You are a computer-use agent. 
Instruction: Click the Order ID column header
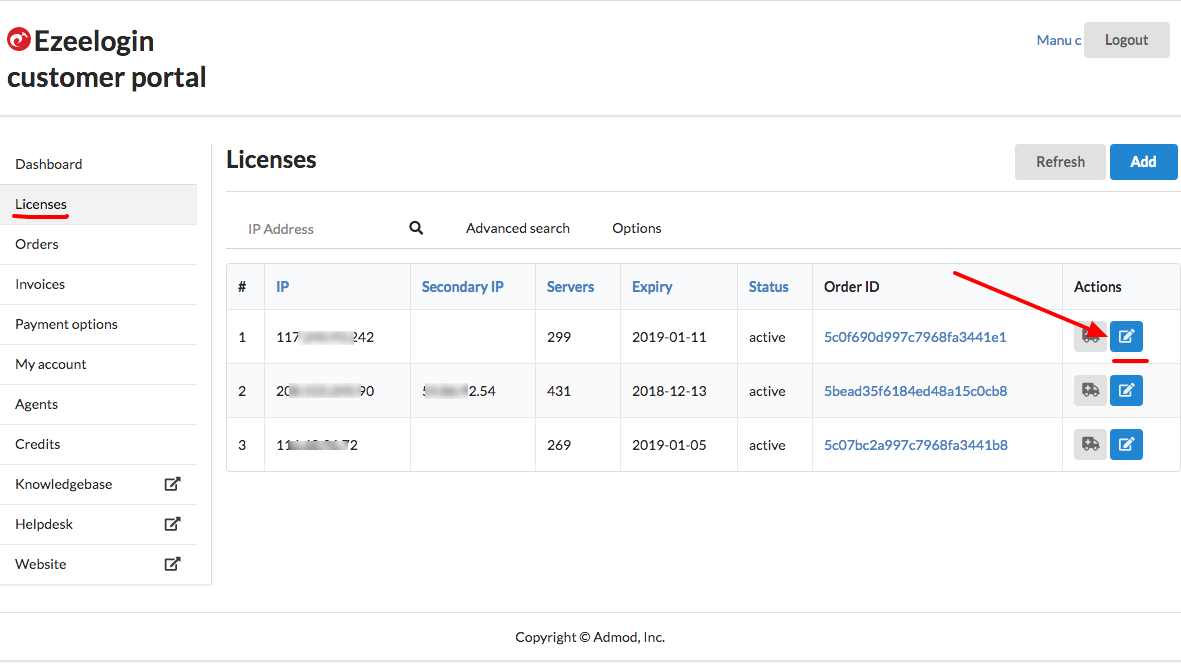pos(851,287)
